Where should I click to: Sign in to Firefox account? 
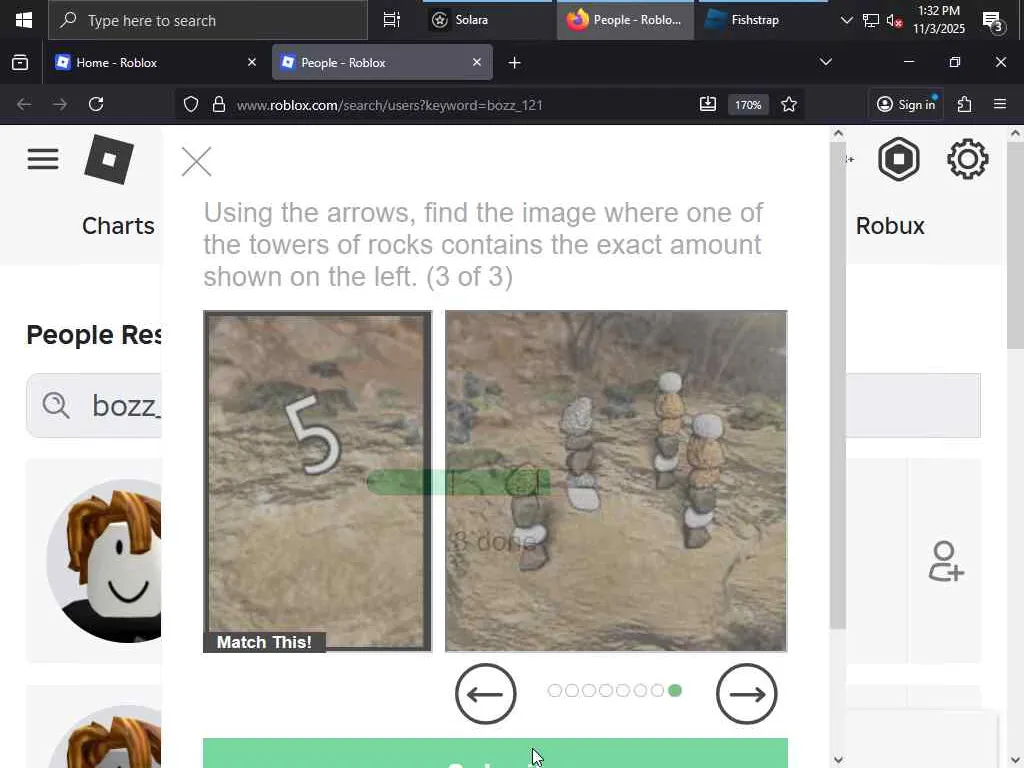click(906, 104)
